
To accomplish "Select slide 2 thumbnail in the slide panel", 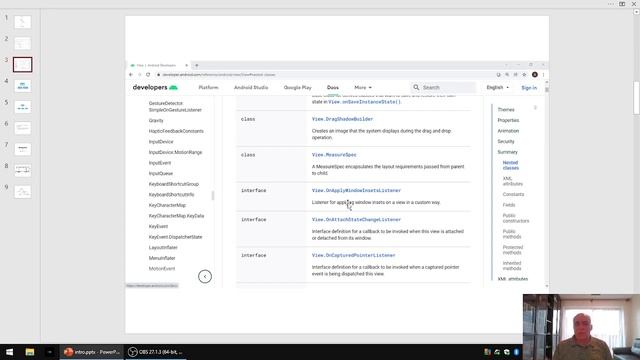I will [22, 43].
